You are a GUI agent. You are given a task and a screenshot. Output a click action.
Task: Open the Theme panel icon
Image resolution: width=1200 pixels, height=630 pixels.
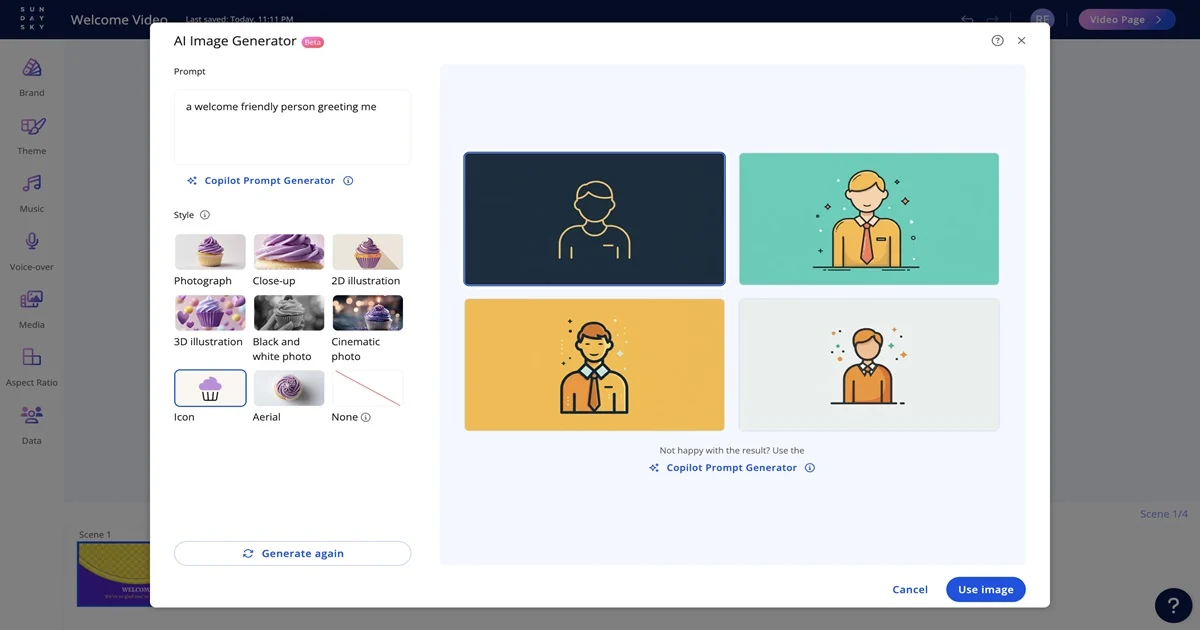pyautogui.click(x=32, y=128)
